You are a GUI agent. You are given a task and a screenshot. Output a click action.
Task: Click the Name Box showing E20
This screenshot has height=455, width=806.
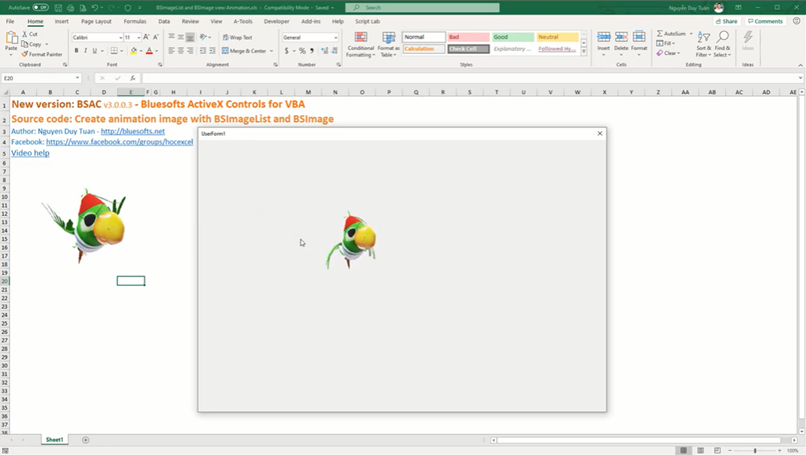pos(40,78)
